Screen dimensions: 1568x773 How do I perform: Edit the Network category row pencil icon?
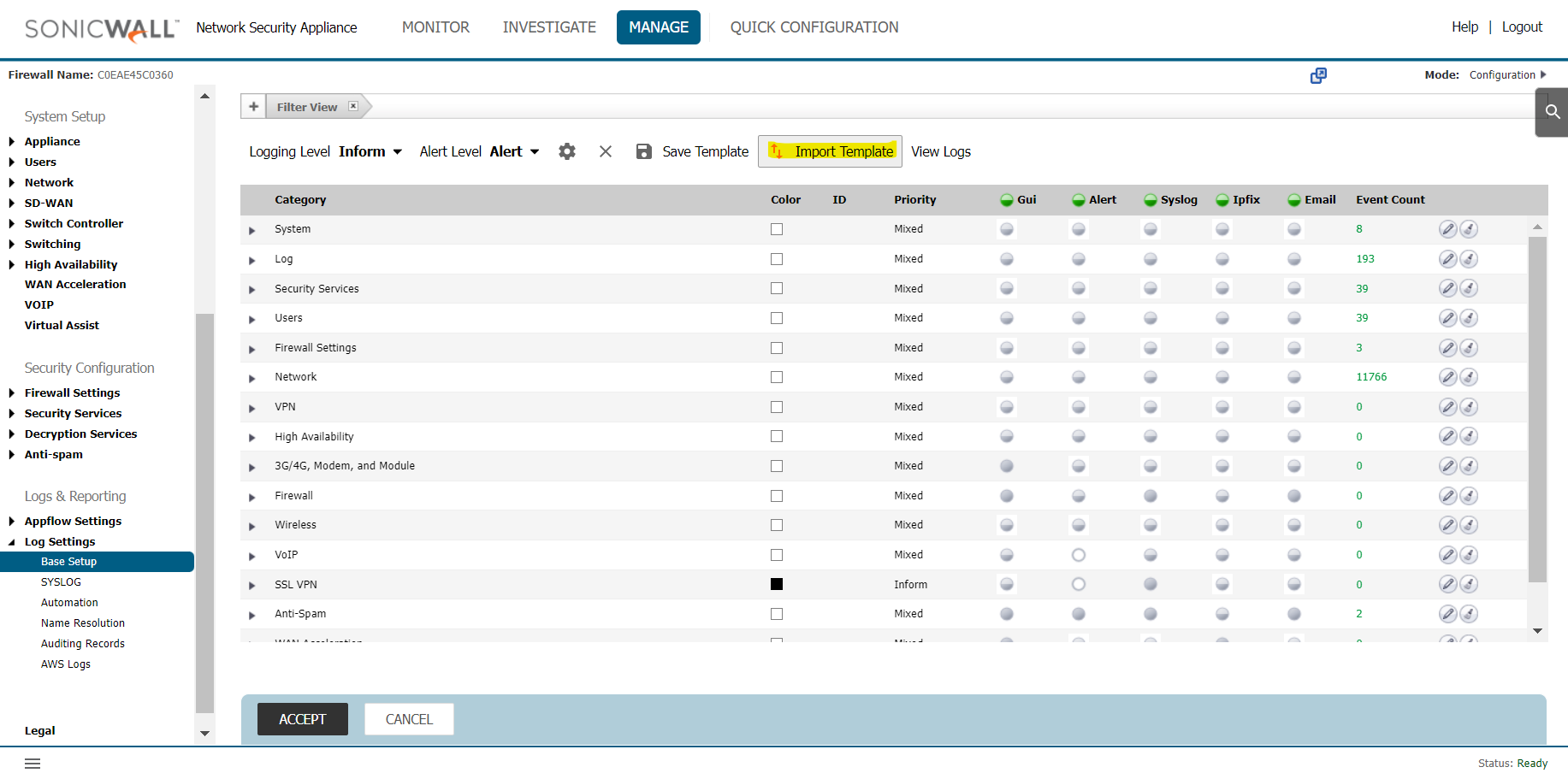[1447, 377]
